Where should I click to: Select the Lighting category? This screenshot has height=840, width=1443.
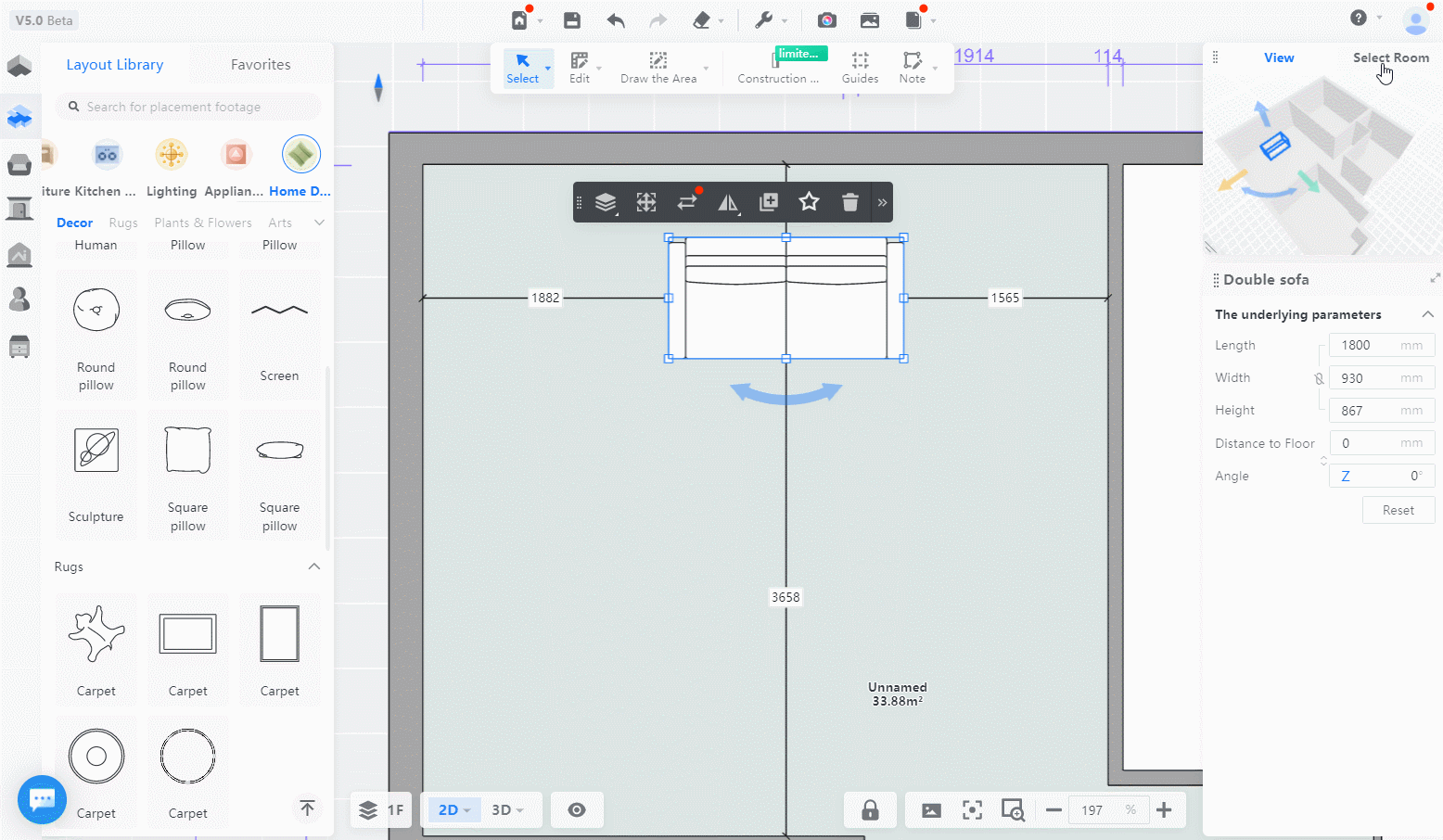172,167
